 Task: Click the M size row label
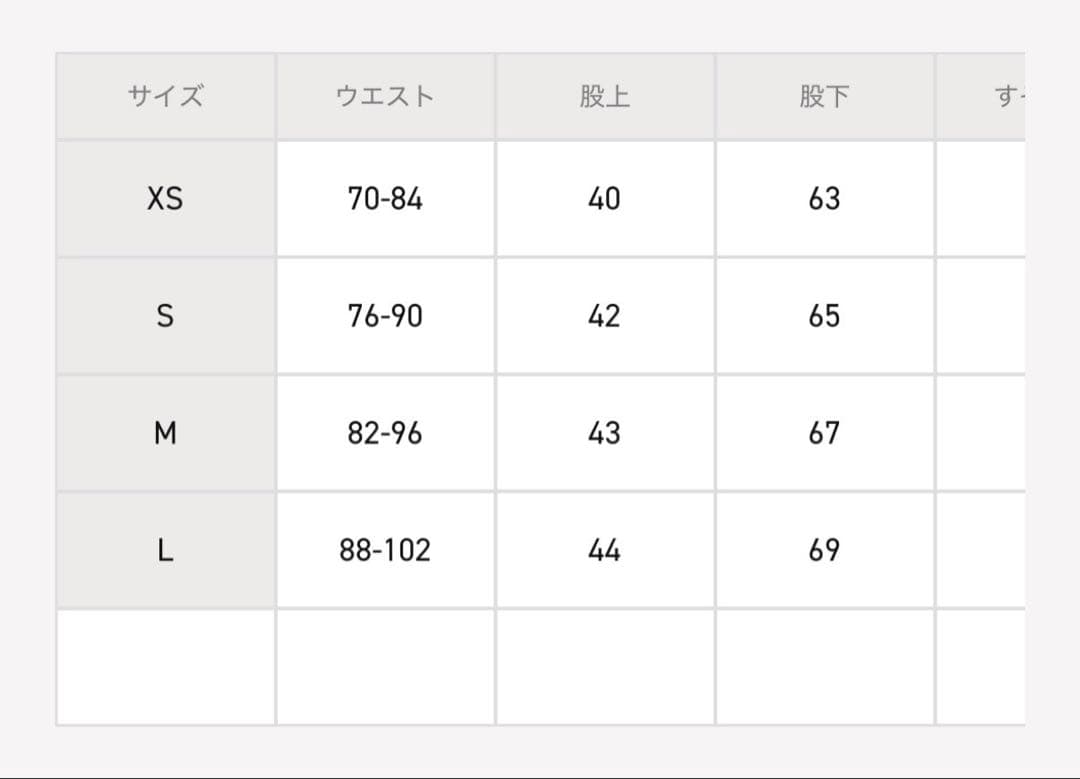(x=165, y=433)
